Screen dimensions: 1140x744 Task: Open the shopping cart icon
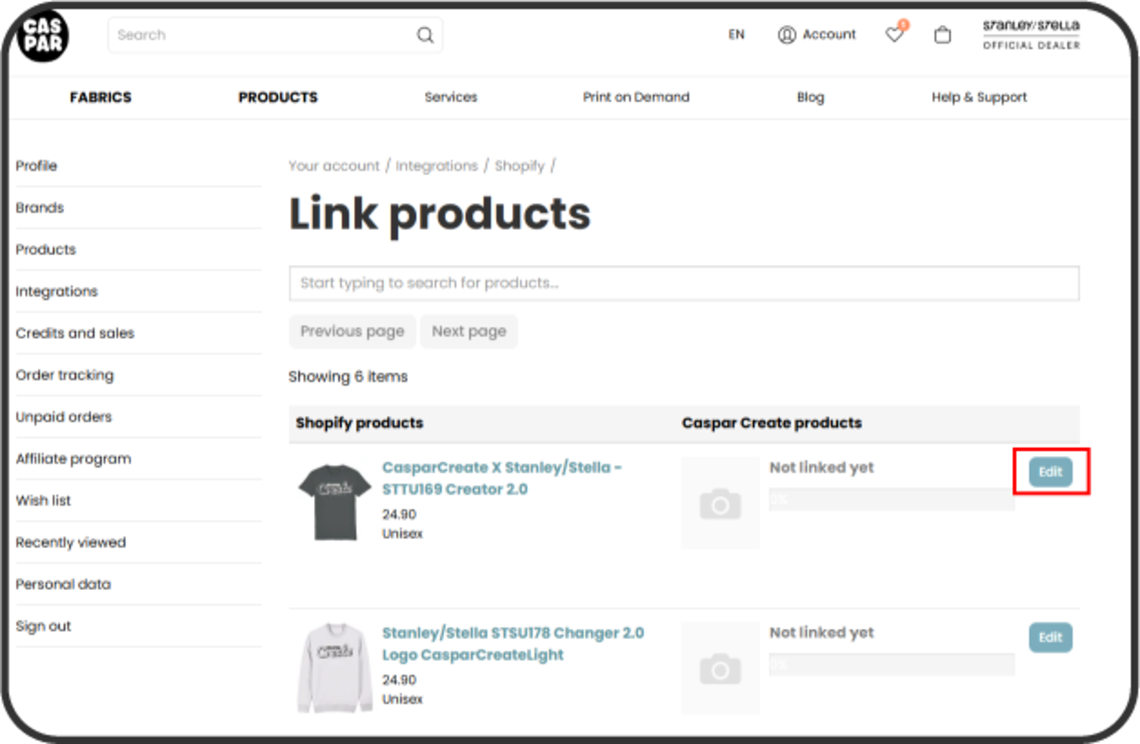point(942,34)
